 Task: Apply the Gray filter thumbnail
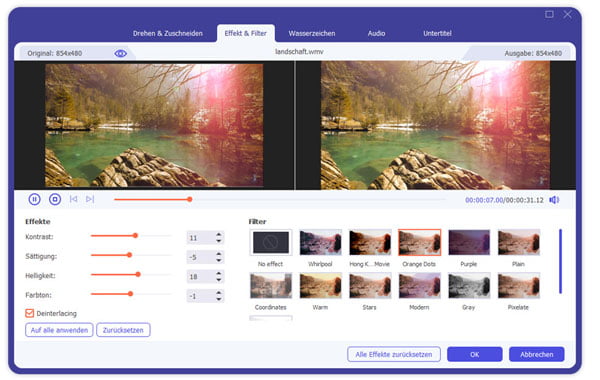pyautogui.click(x=469, y=285)
